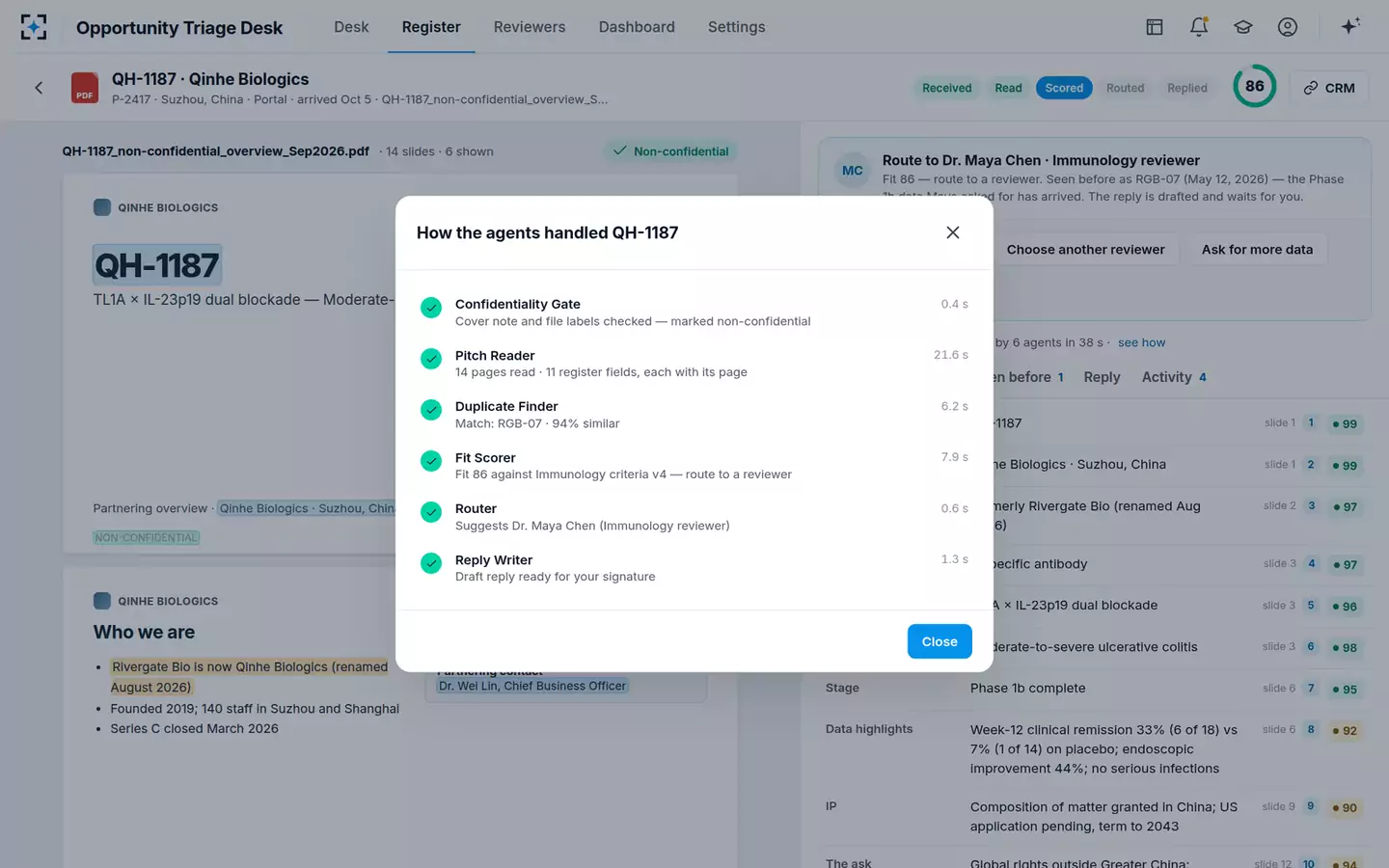Click the blue Close button in dialog
The image size is (1389, 868).
[940, 641]
